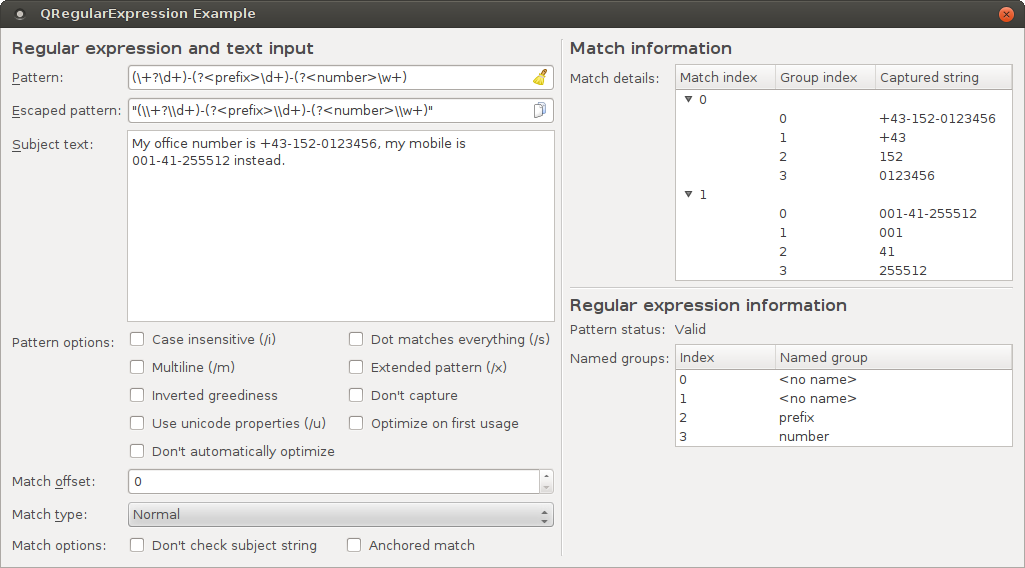Toggle the Inverted greediness checkbox

[138, 396]
